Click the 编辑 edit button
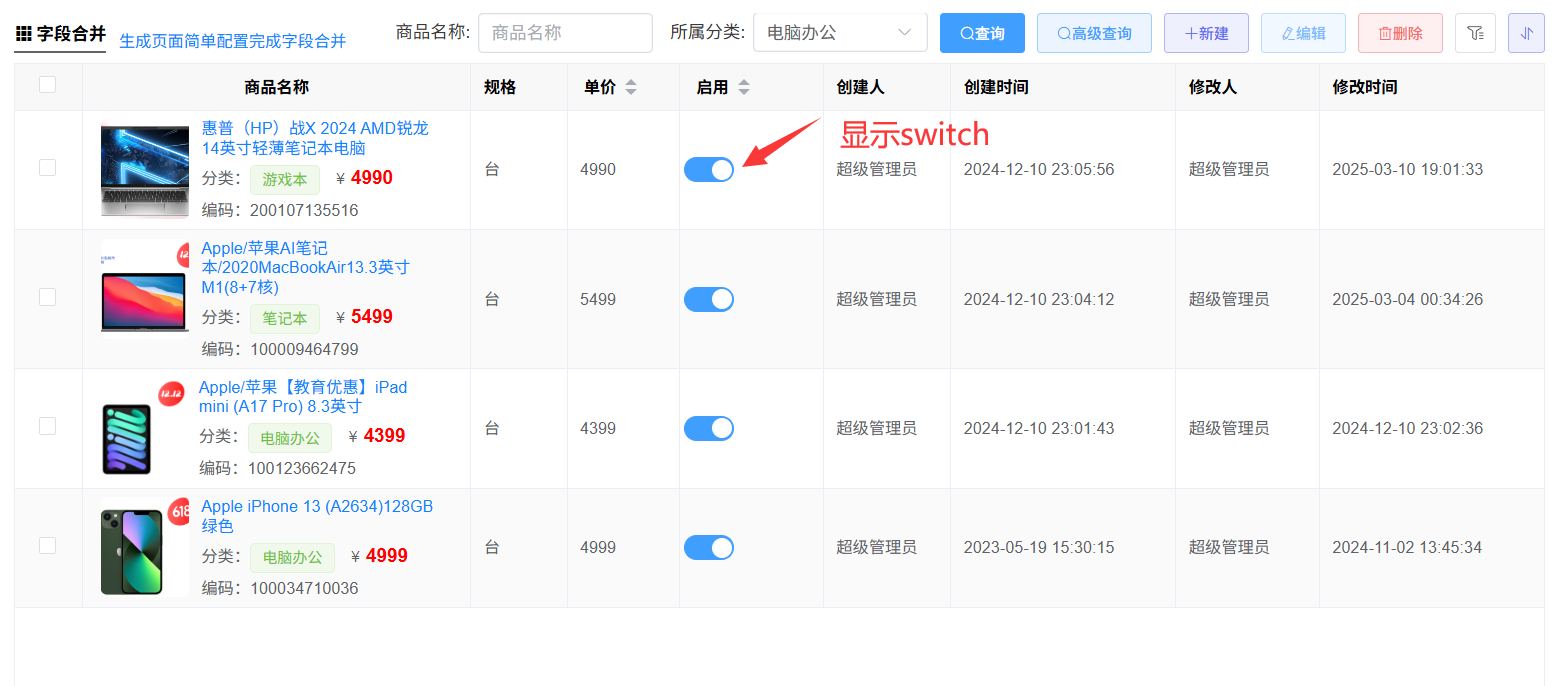The width and height of the screenshot is (1564, 686). click(1303, 33)
